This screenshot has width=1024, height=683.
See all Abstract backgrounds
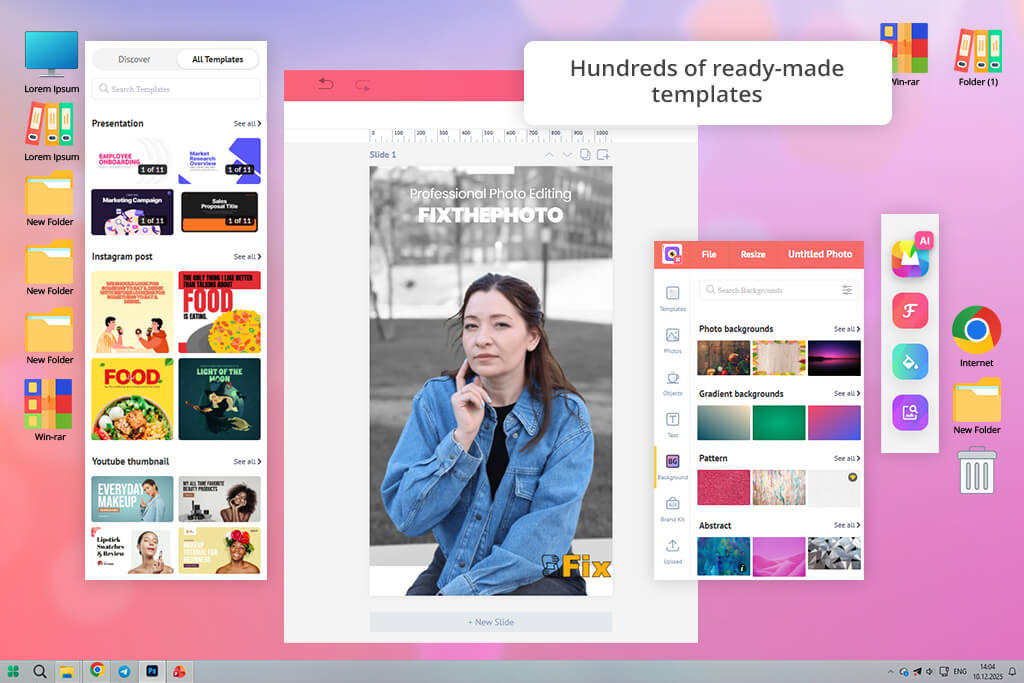847,525
